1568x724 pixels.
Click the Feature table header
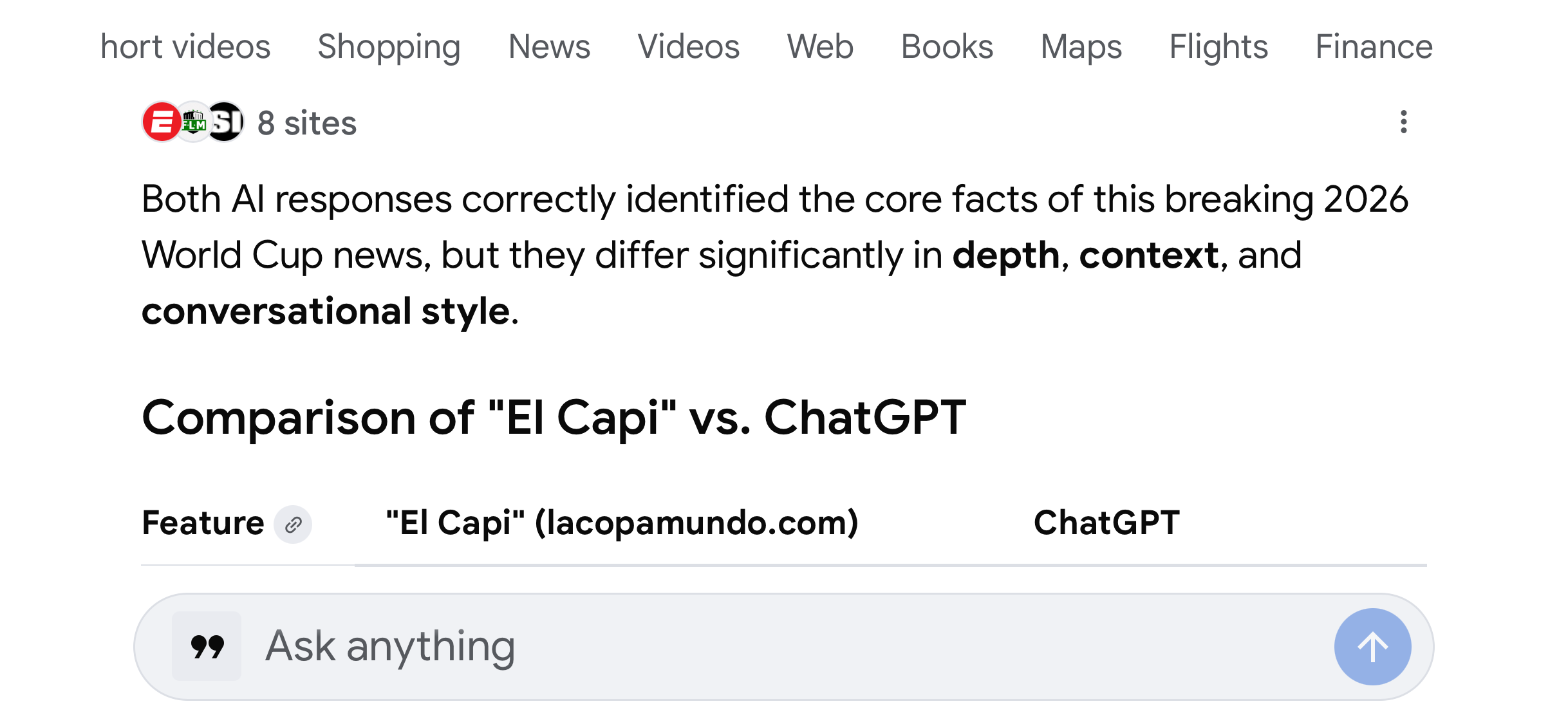[x=203, y=523]
